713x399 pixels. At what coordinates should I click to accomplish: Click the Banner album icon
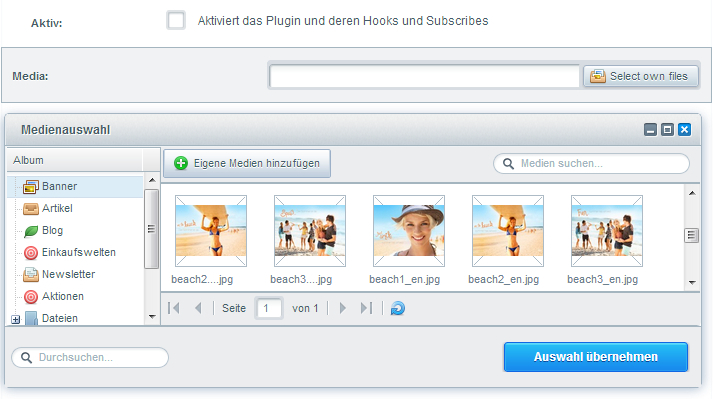coord(31,187)
